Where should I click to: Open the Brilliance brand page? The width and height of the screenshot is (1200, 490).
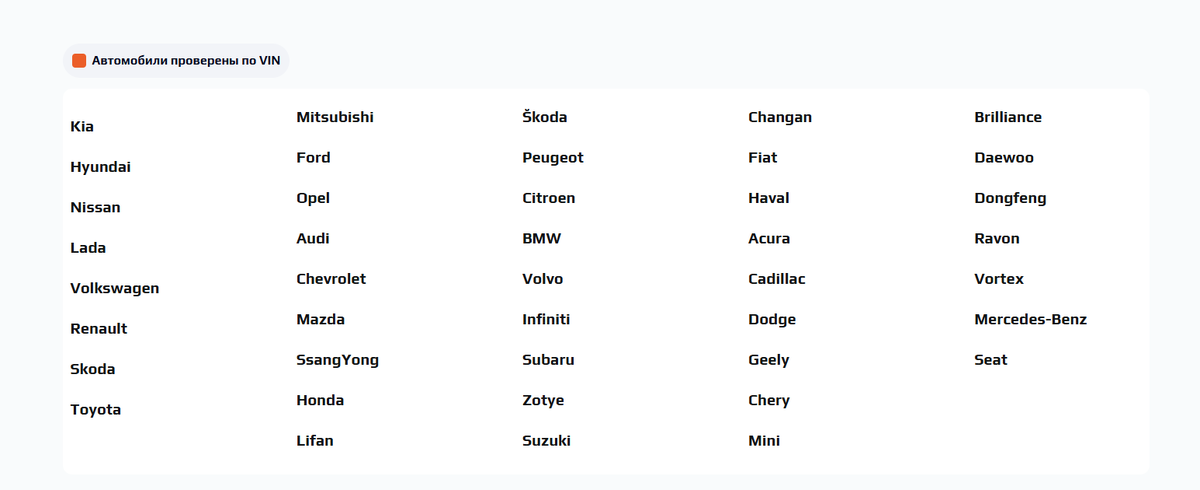coord(1008,117)
